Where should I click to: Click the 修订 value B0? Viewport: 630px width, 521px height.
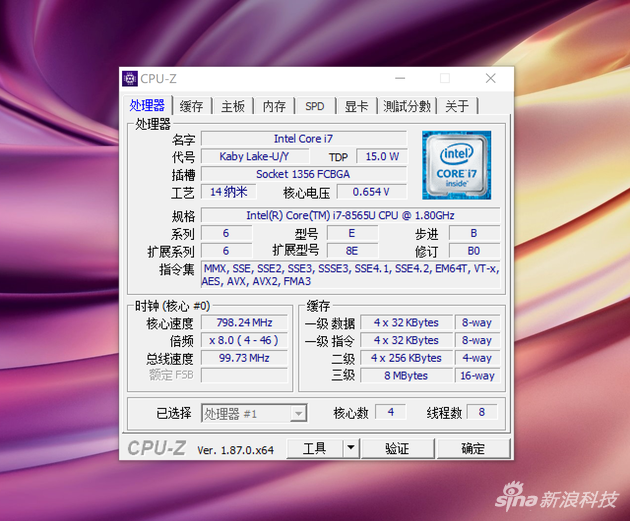475,251
